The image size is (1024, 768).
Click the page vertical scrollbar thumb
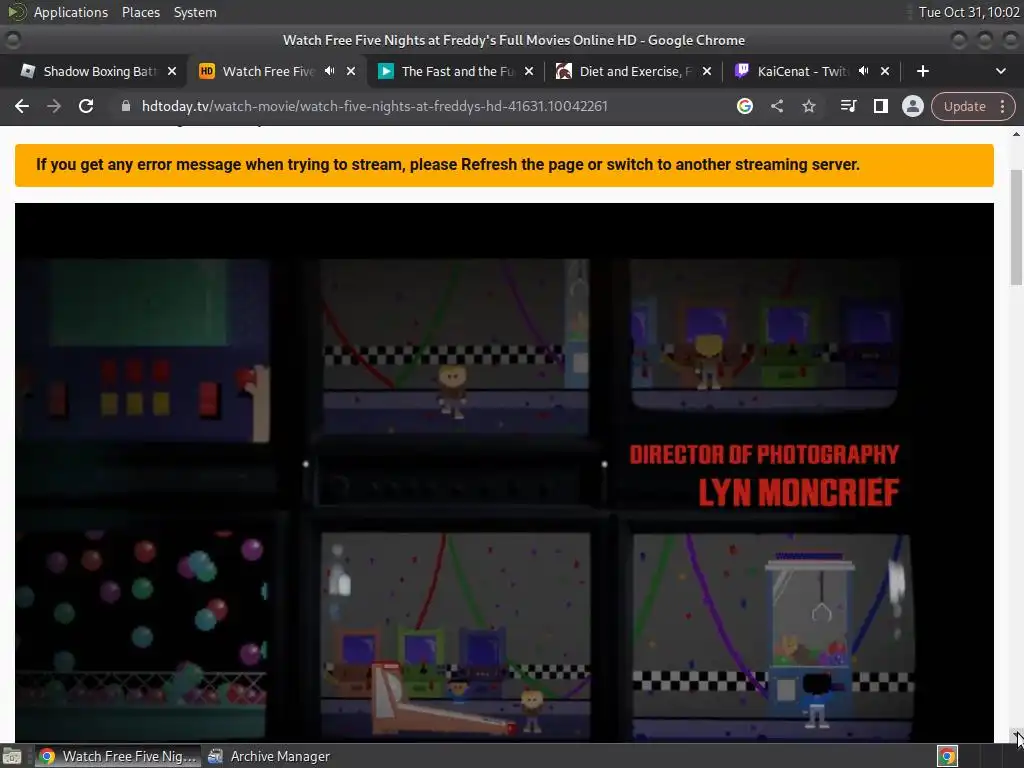1016,227
